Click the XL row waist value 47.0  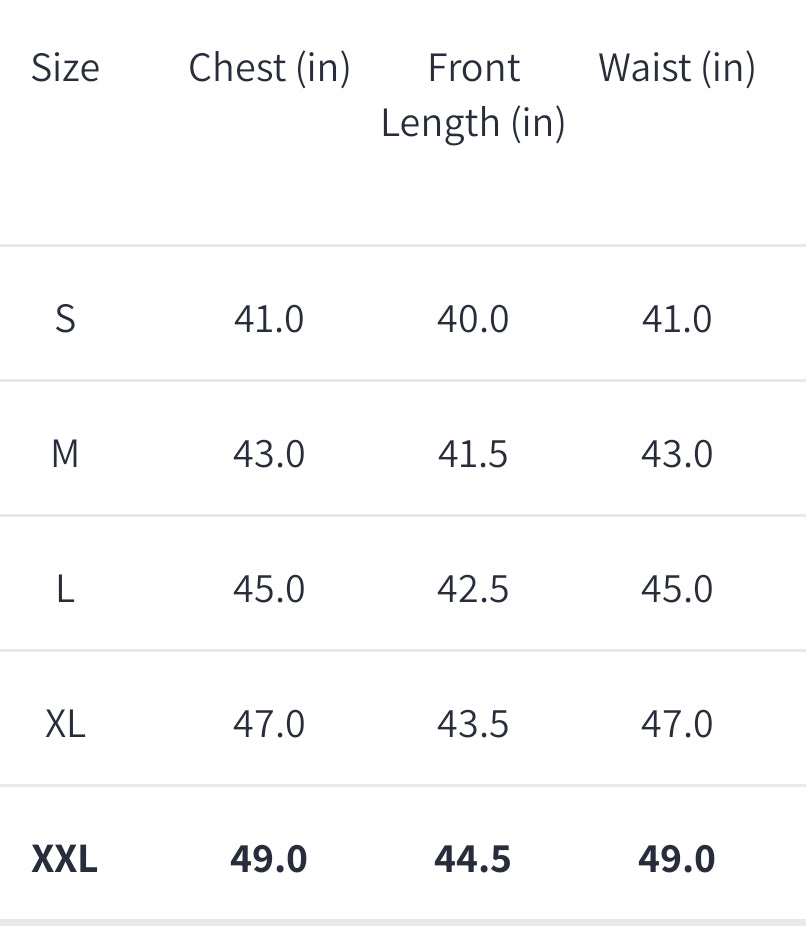tap(677, 723)
